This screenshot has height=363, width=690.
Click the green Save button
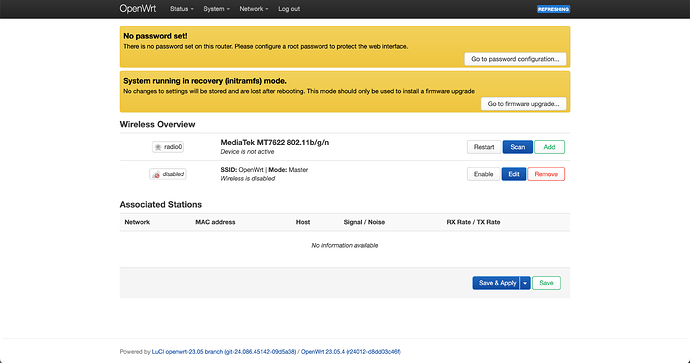[x=546, y=283]
